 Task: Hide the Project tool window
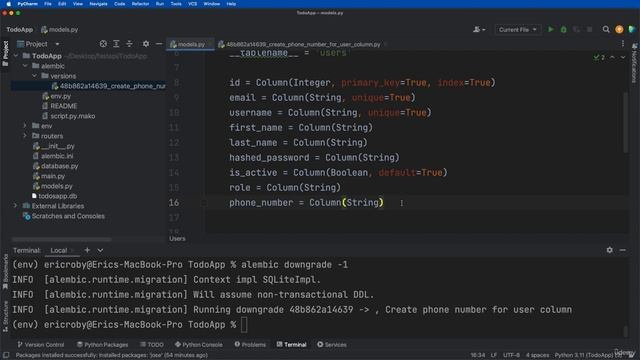click(159, 44)
